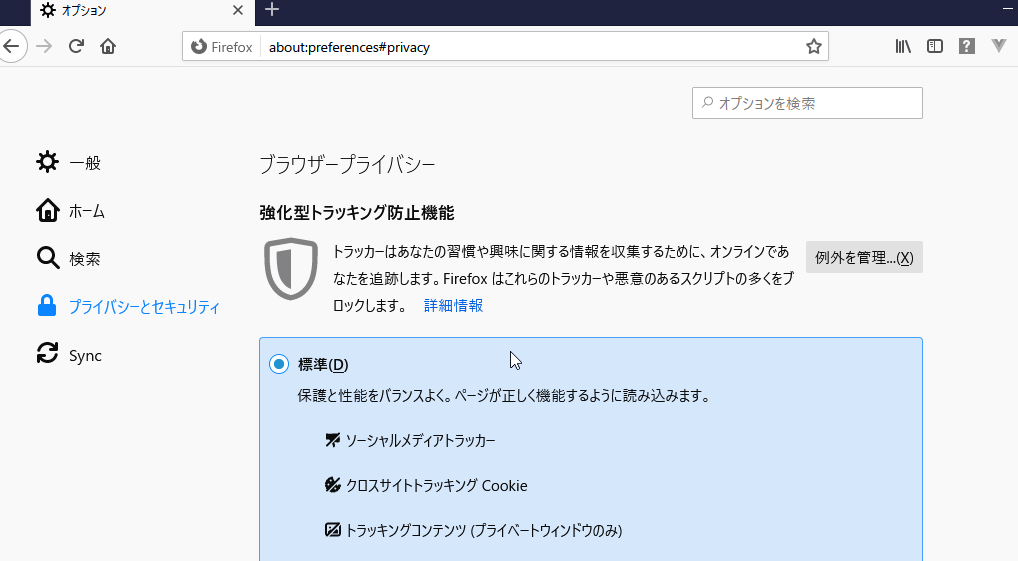Click the blue padlock sidebar icon
The image size is (1018, 561).
click(x=47, y=305)
